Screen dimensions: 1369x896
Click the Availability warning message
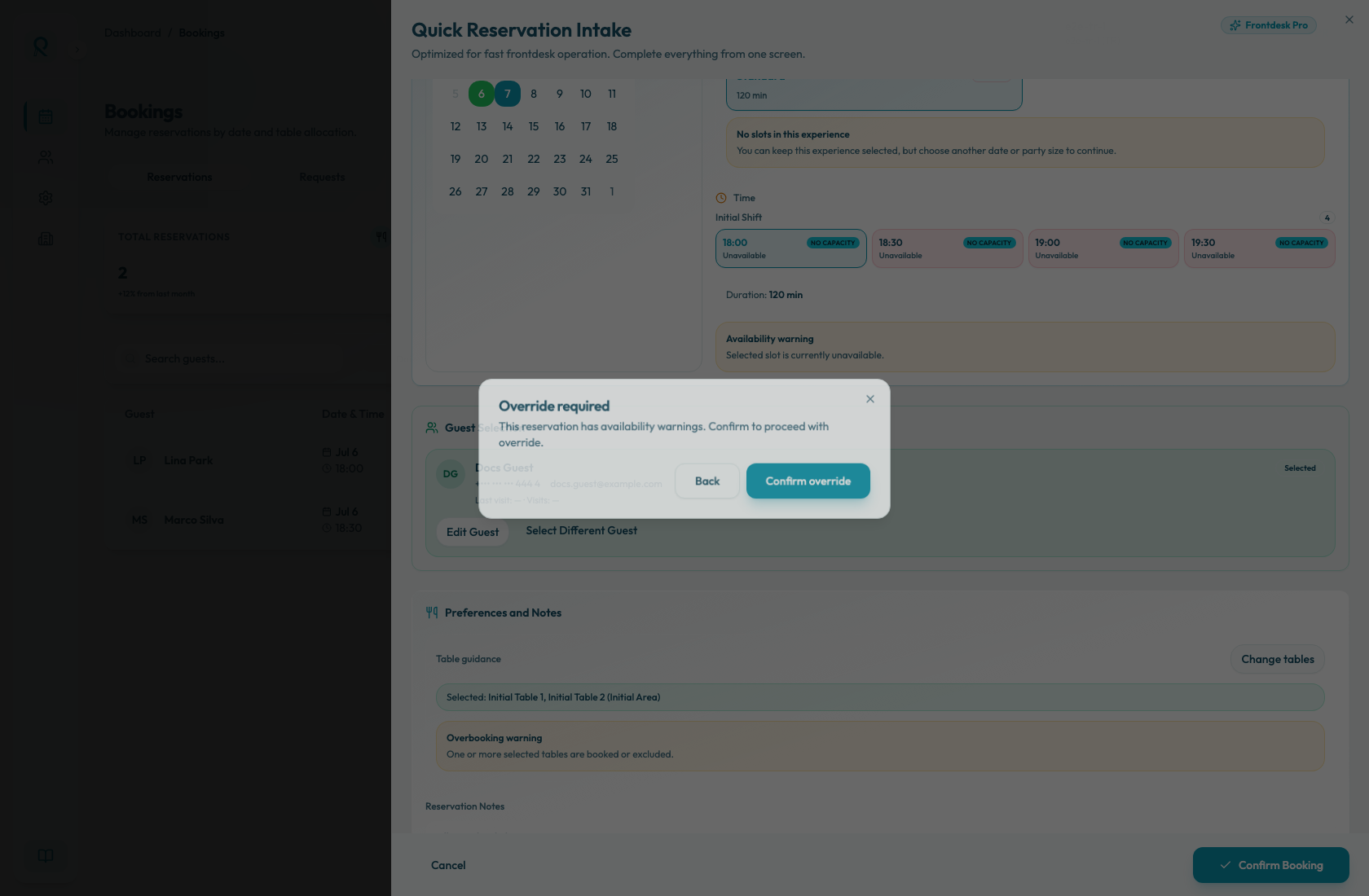(1025, 347)
